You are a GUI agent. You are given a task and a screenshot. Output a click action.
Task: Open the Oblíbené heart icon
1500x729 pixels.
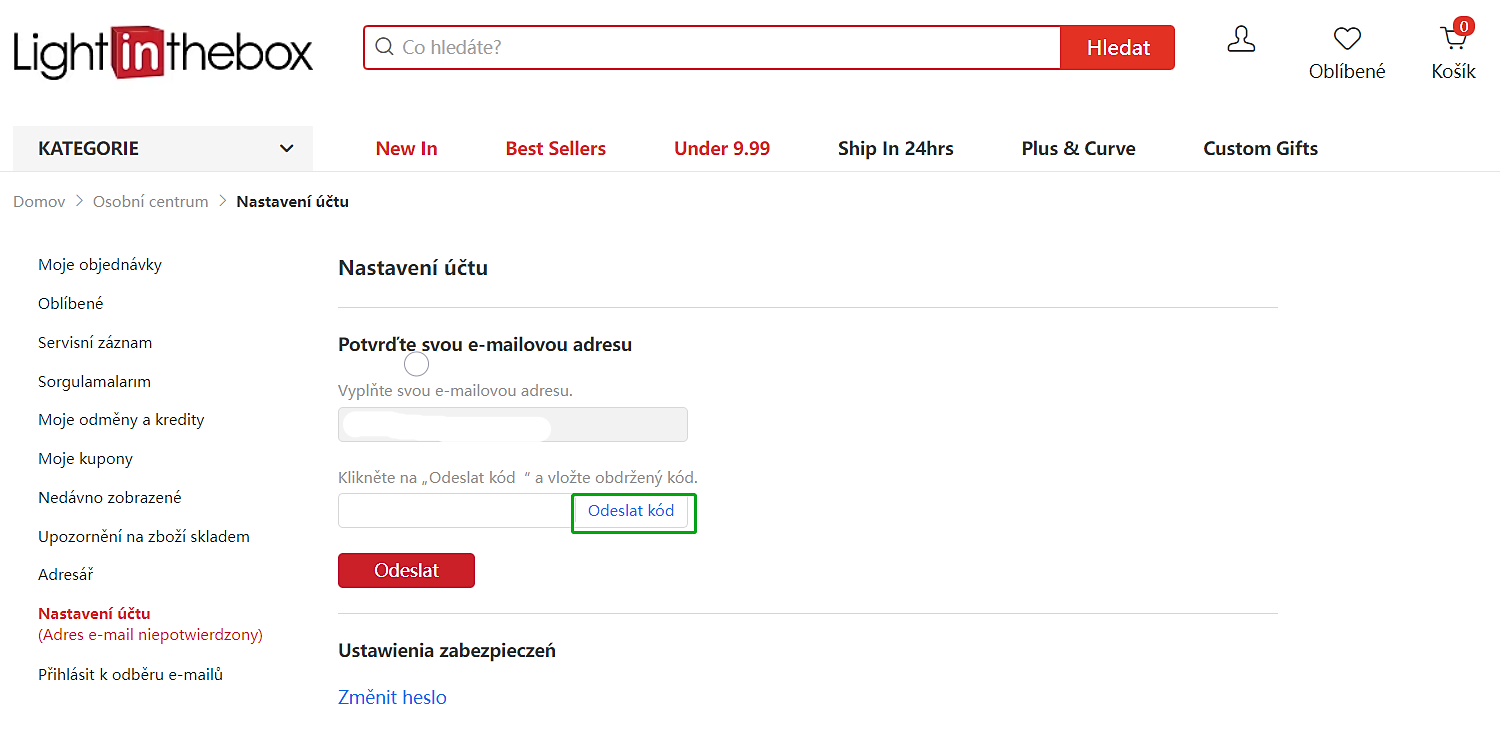click(x=1347, y=40)
